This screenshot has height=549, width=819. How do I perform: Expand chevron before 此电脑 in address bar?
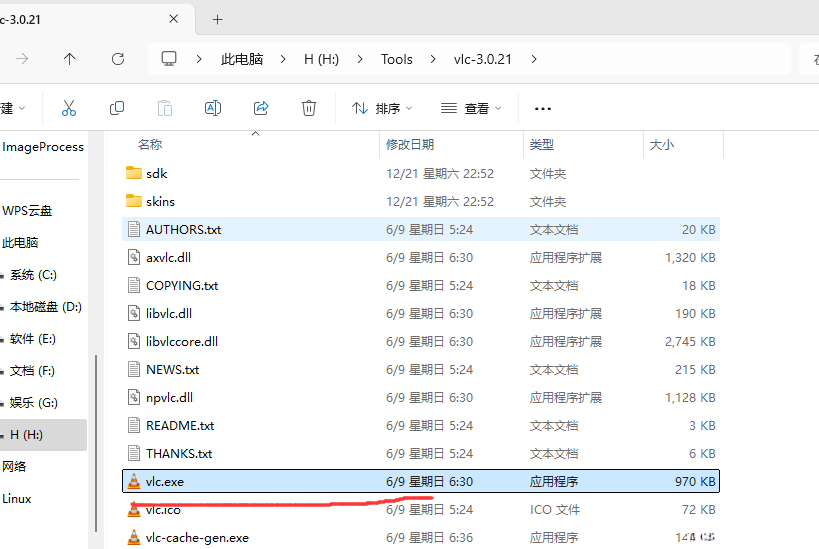199,59
